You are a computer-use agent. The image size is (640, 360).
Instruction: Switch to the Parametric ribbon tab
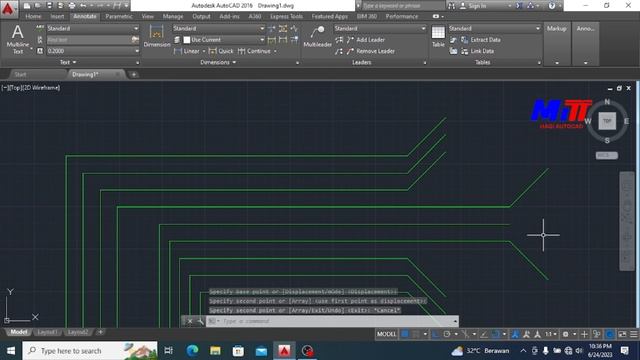(x=119, y=16)
